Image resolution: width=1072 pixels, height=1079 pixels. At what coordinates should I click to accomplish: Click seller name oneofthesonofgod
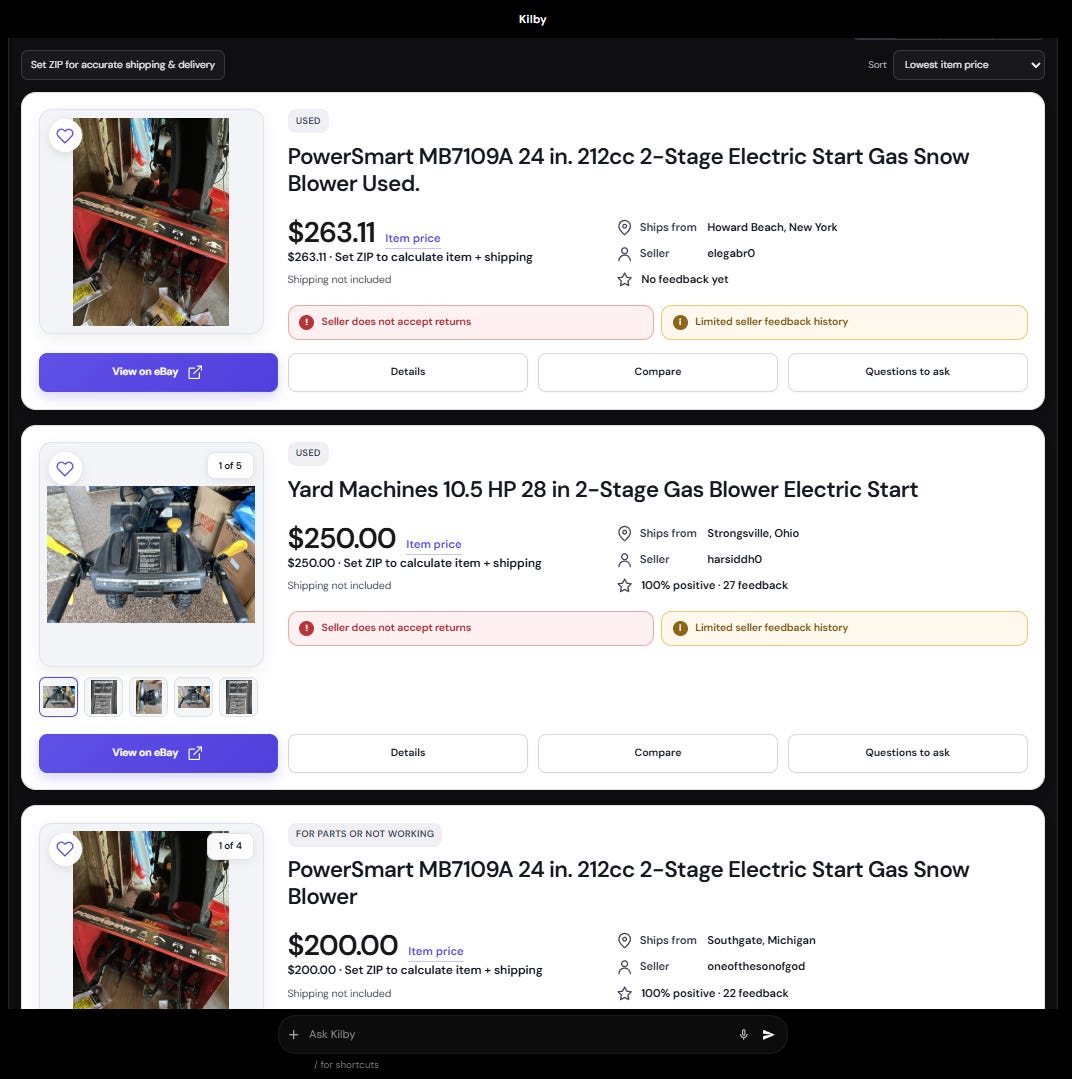pyautogui.click(x=755, y=966)
